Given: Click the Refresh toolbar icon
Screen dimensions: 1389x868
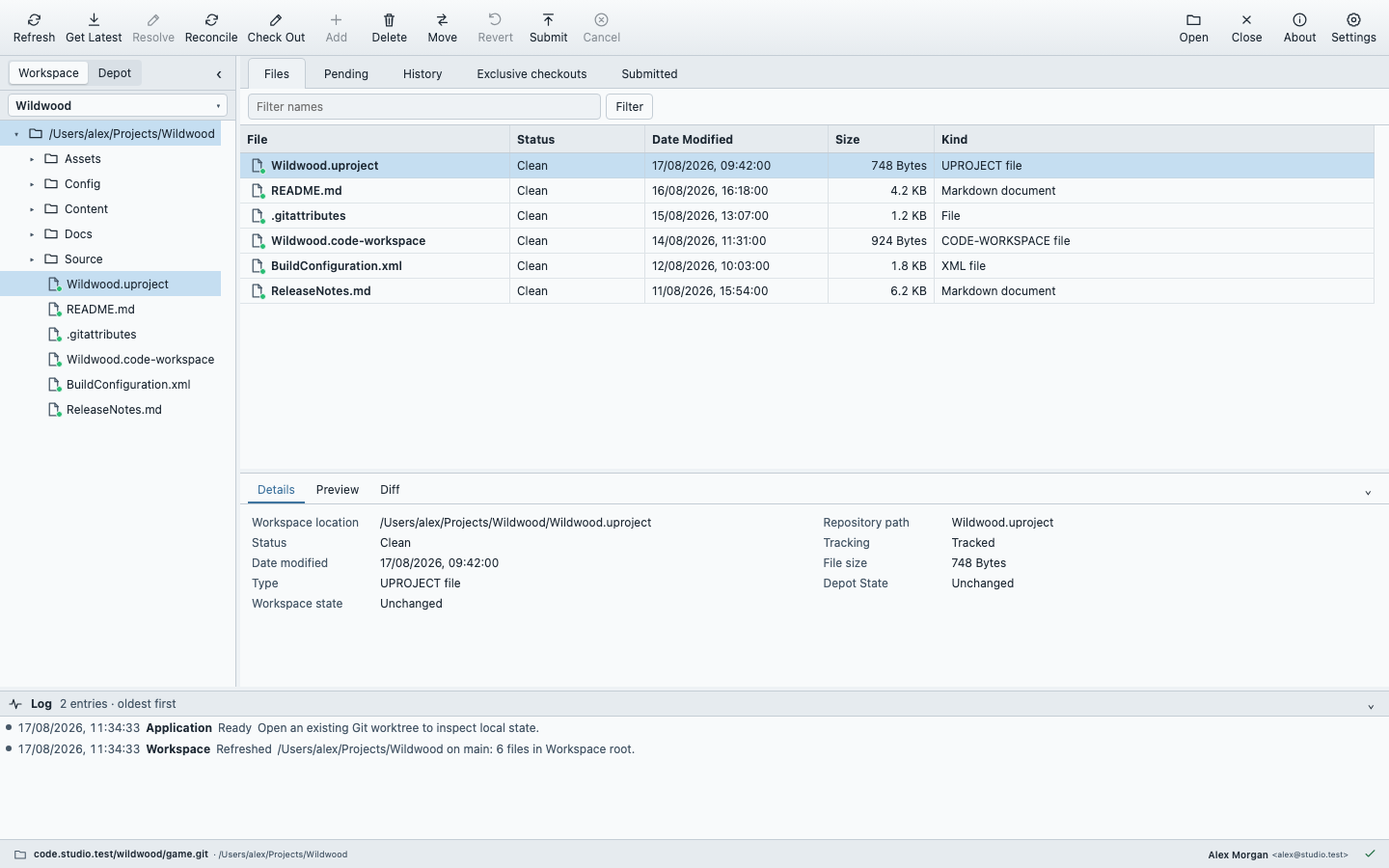Looking at the screenshot, I should coord(34,19).
